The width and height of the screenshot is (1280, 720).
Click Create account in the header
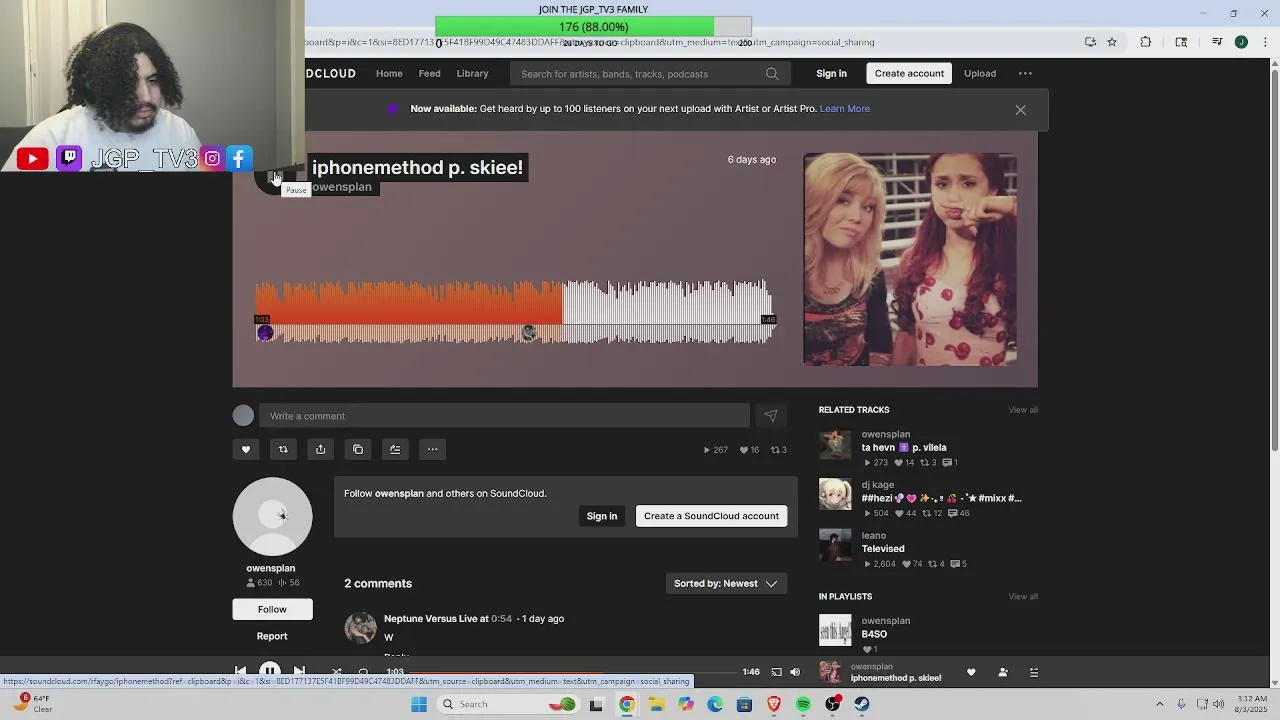click(x=909, y=73)
